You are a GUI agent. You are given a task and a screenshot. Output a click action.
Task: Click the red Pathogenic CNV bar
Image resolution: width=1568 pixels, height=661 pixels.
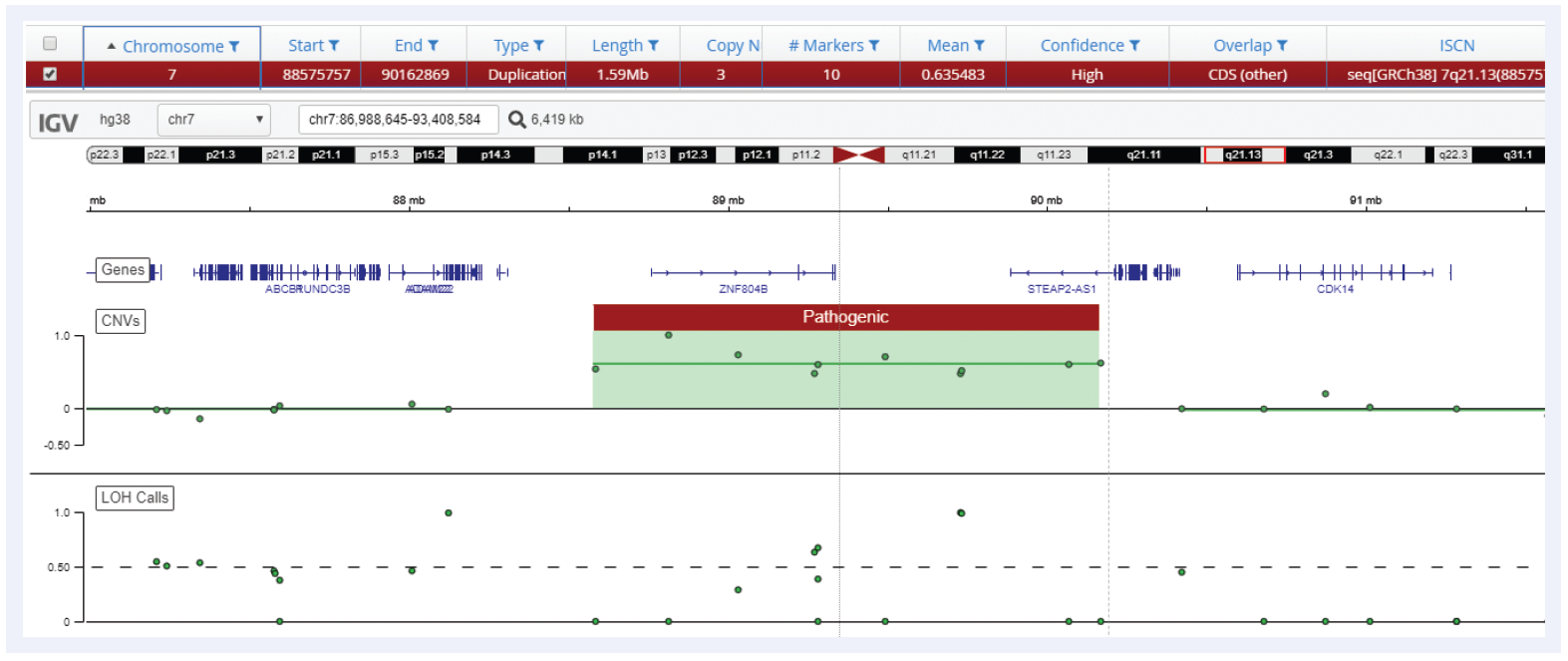tap(845, 317)
